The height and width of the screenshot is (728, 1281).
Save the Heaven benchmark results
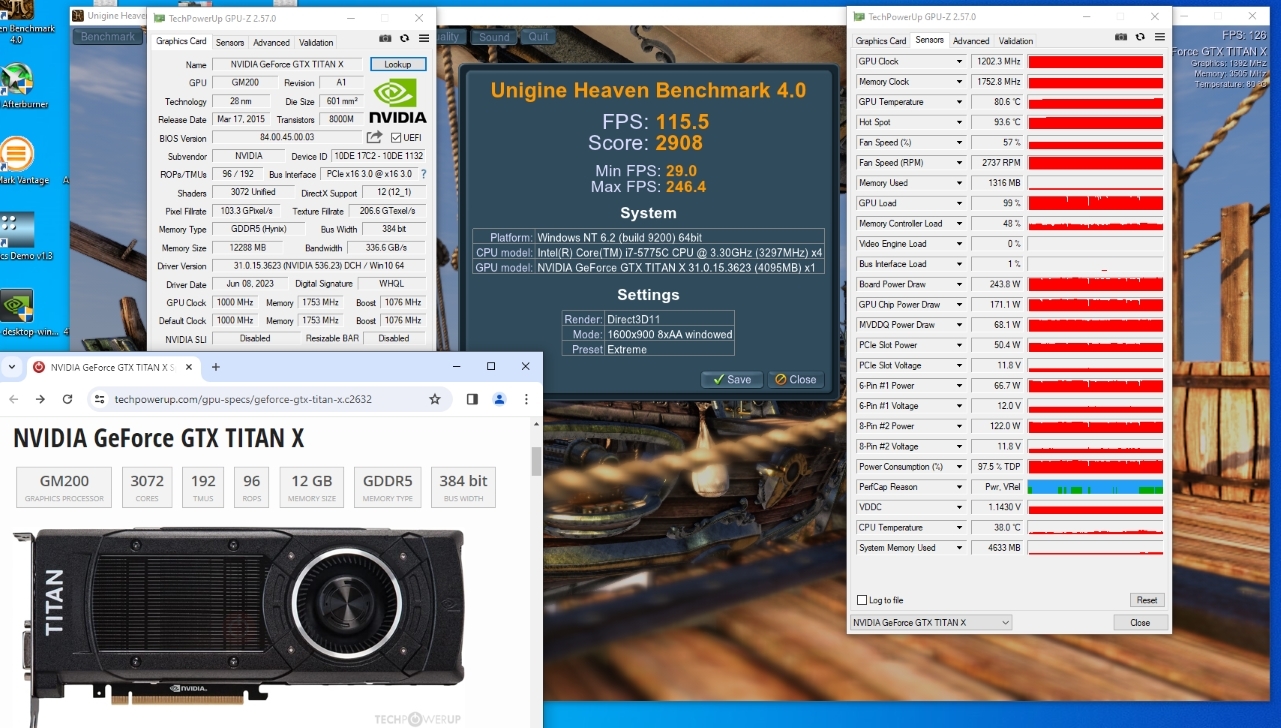click(x=733, y=379)
